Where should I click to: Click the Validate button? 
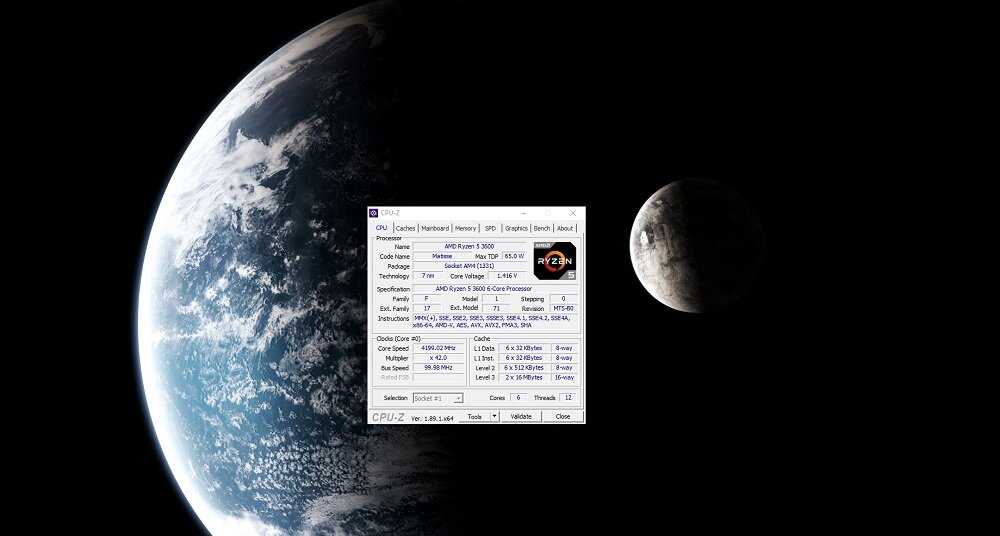(521, 417)
